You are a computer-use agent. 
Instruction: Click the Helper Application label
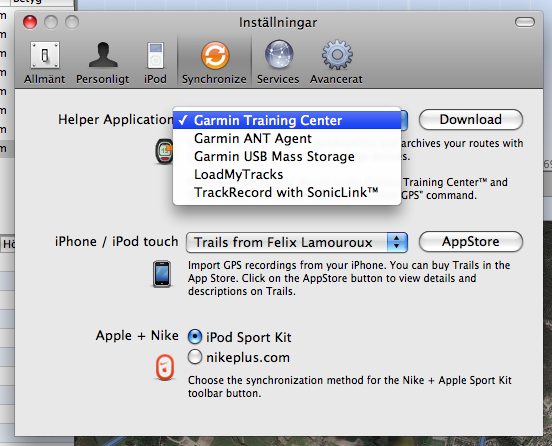pos(115,119)
